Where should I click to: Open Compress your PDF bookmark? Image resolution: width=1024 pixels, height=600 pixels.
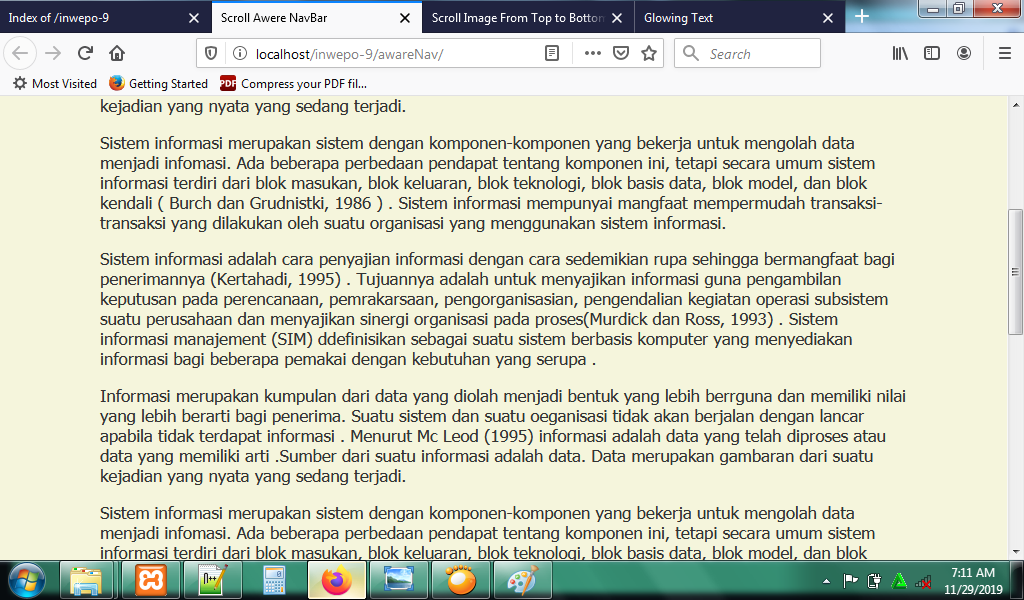[294, 84]
